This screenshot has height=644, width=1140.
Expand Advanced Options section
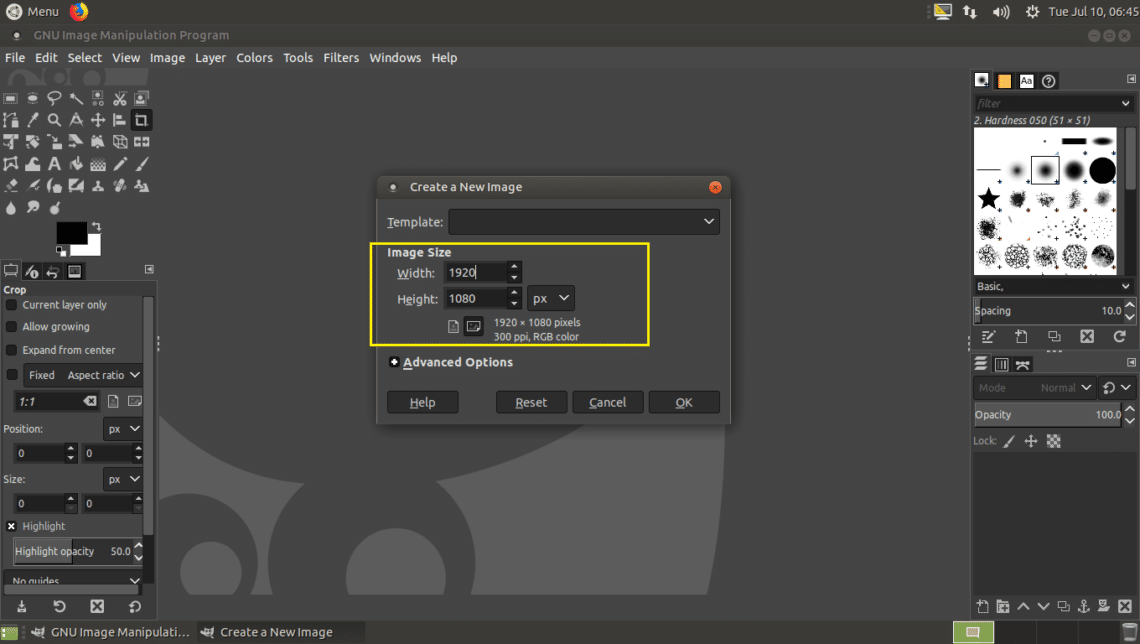[394, 362]
